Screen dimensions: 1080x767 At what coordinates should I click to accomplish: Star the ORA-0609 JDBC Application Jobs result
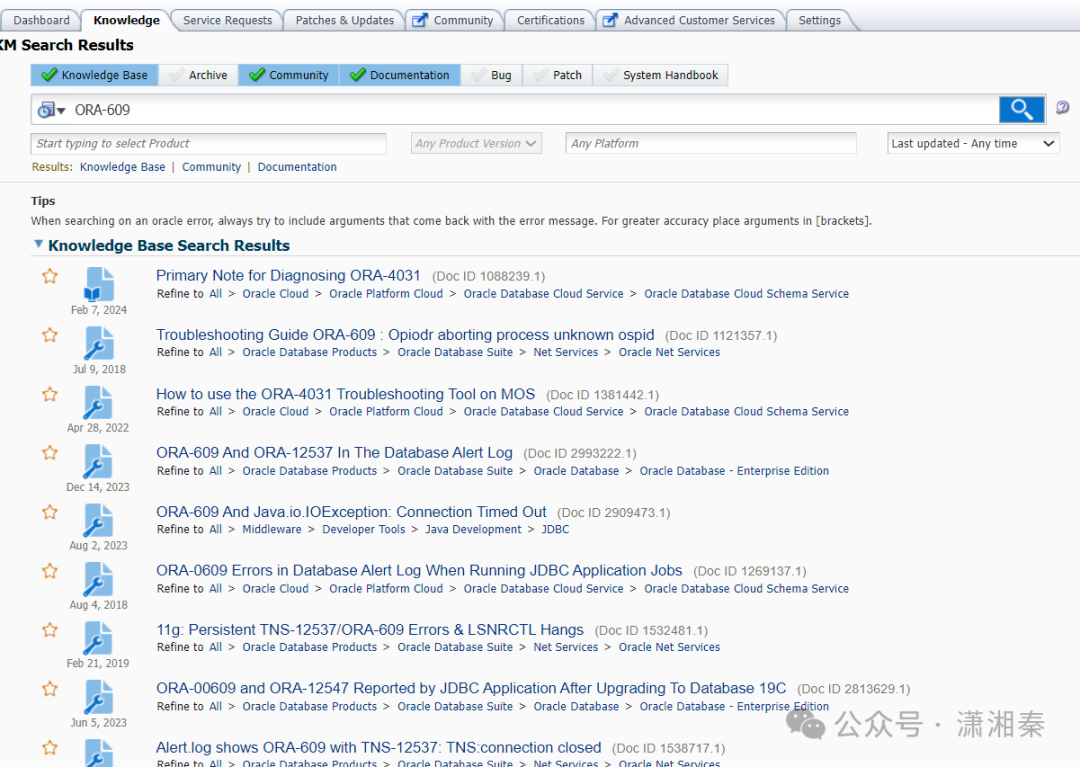coord(50,571)
